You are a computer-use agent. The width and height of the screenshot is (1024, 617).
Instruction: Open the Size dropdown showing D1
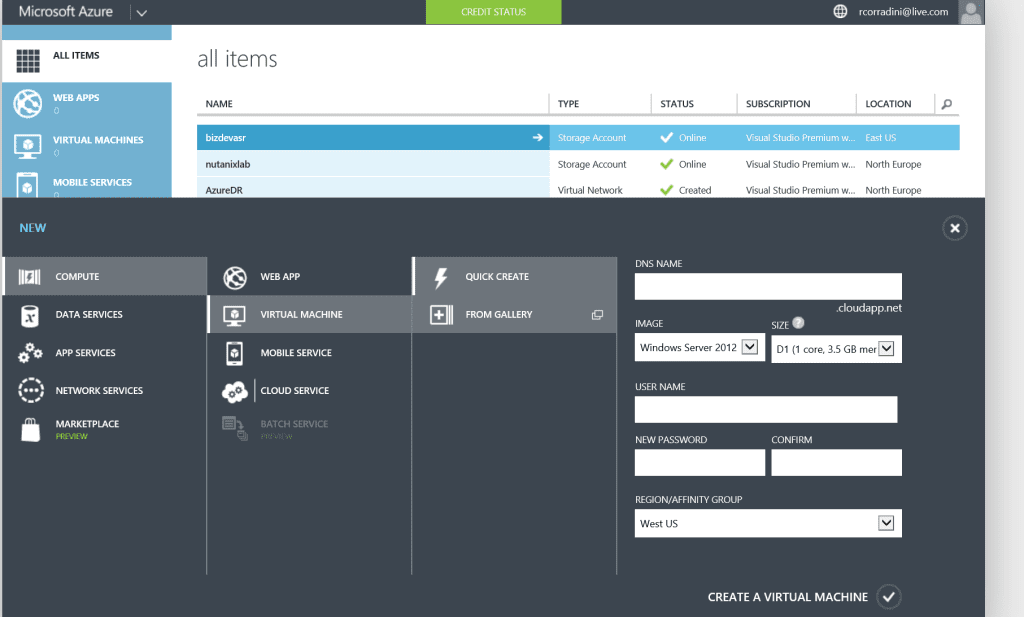(x=837, y=349)
